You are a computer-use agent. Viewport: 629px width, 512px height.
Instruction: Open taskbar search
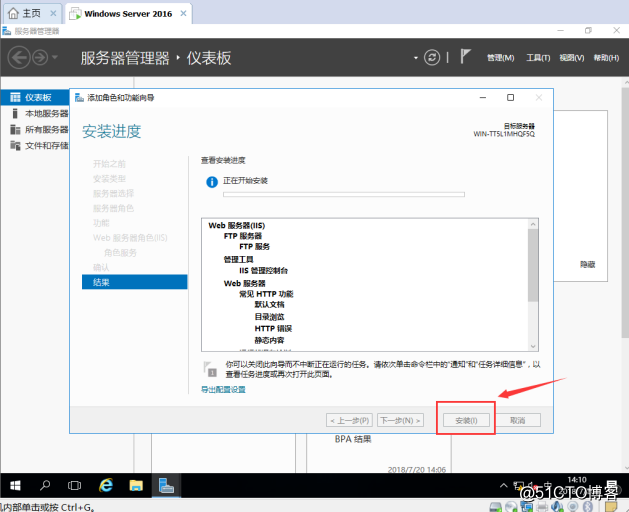(45, 486)
